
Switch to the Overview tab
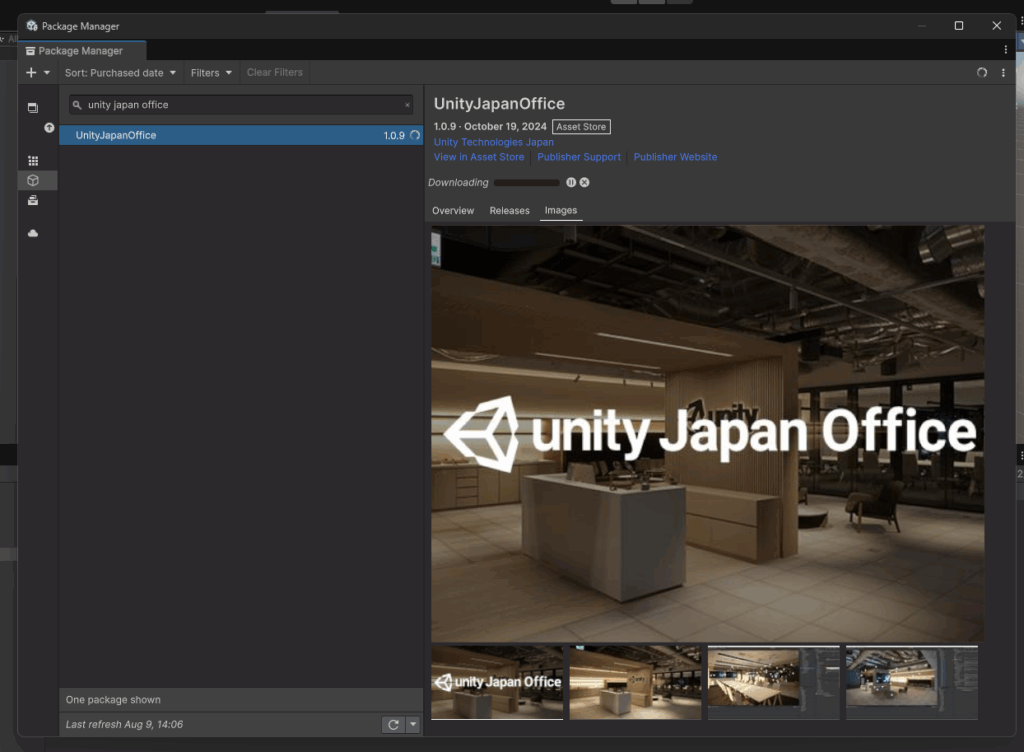453,211
